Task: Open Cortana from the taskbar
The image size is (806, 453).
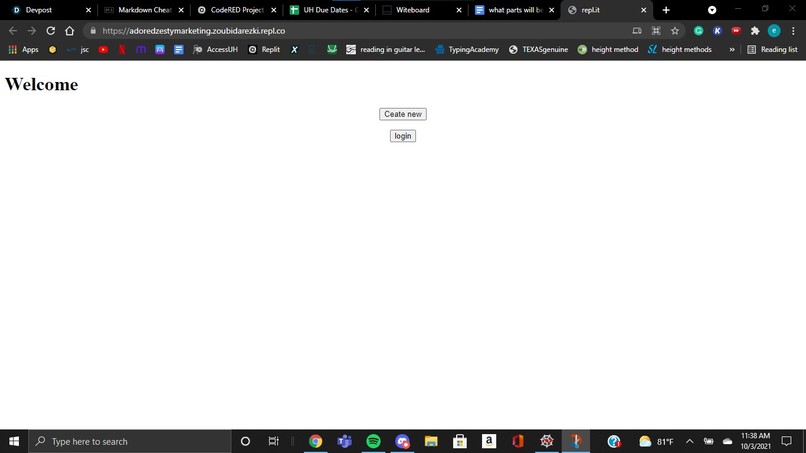Action: (x=245, y=441)
